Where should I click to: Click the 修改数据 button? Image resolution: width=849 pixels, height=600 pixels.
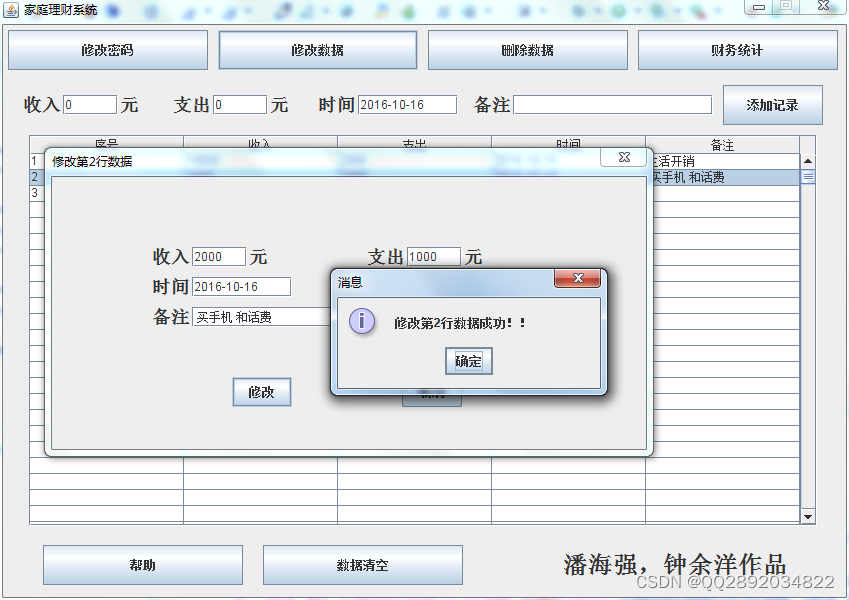(x=316, y=49)
